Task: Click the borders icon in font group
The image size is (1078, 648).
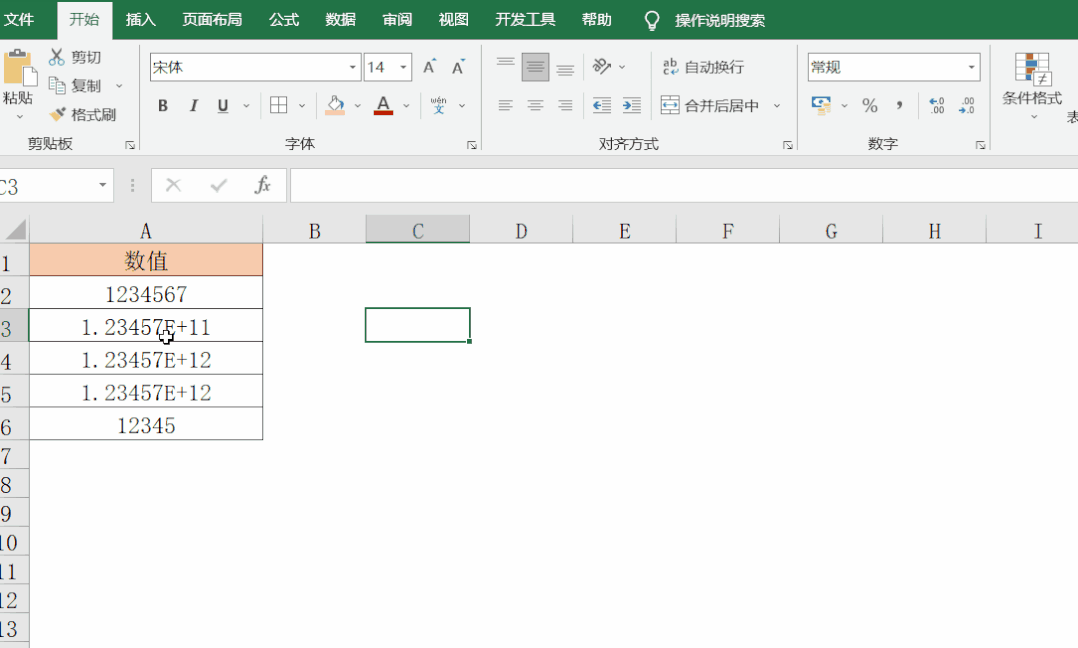Action: point(279,106)
